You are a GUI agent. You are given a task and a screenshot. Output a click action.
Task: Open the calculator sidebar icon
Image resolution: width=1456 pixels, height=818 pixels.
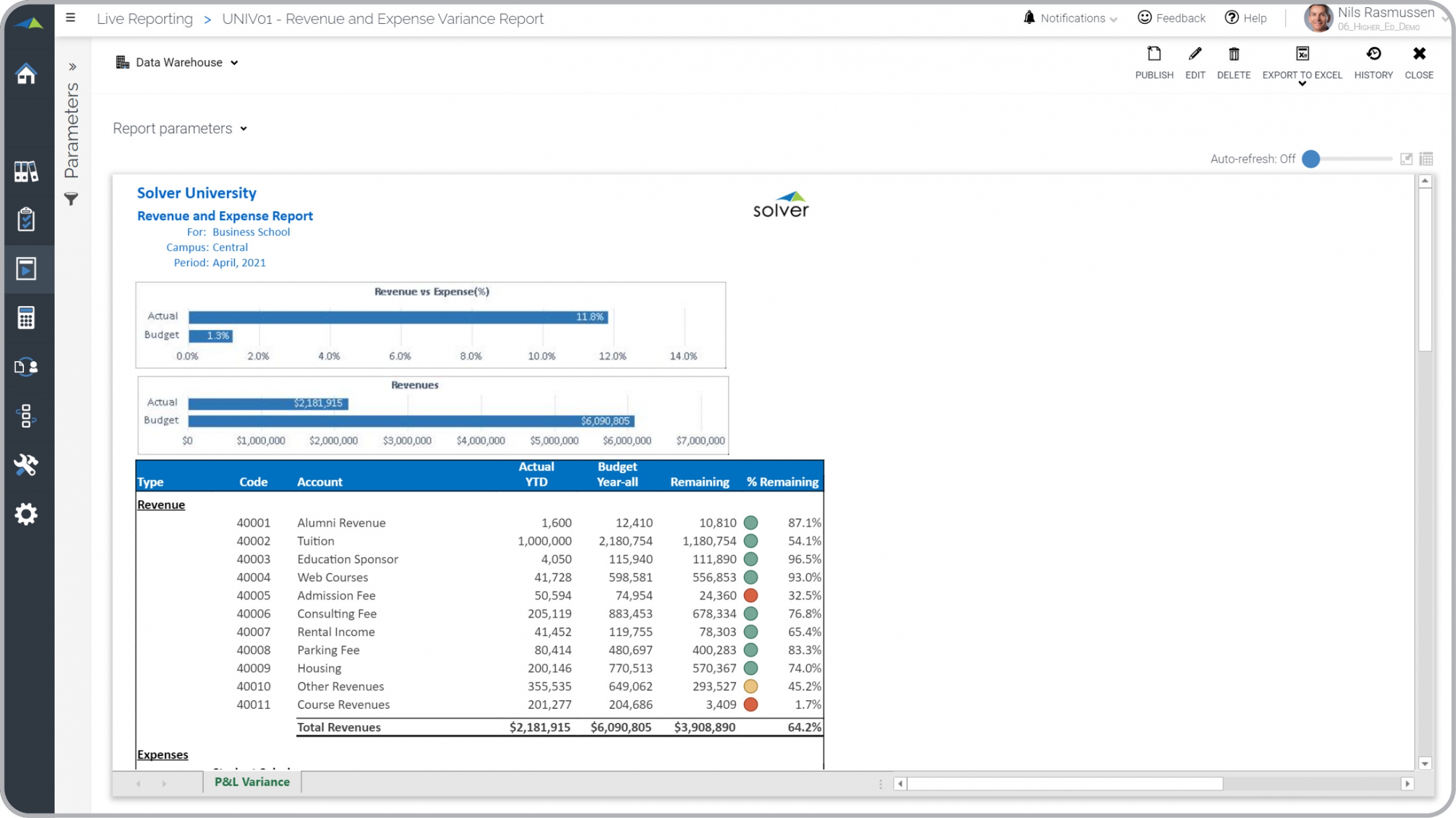pyautogui.click(x=26, y=317)
